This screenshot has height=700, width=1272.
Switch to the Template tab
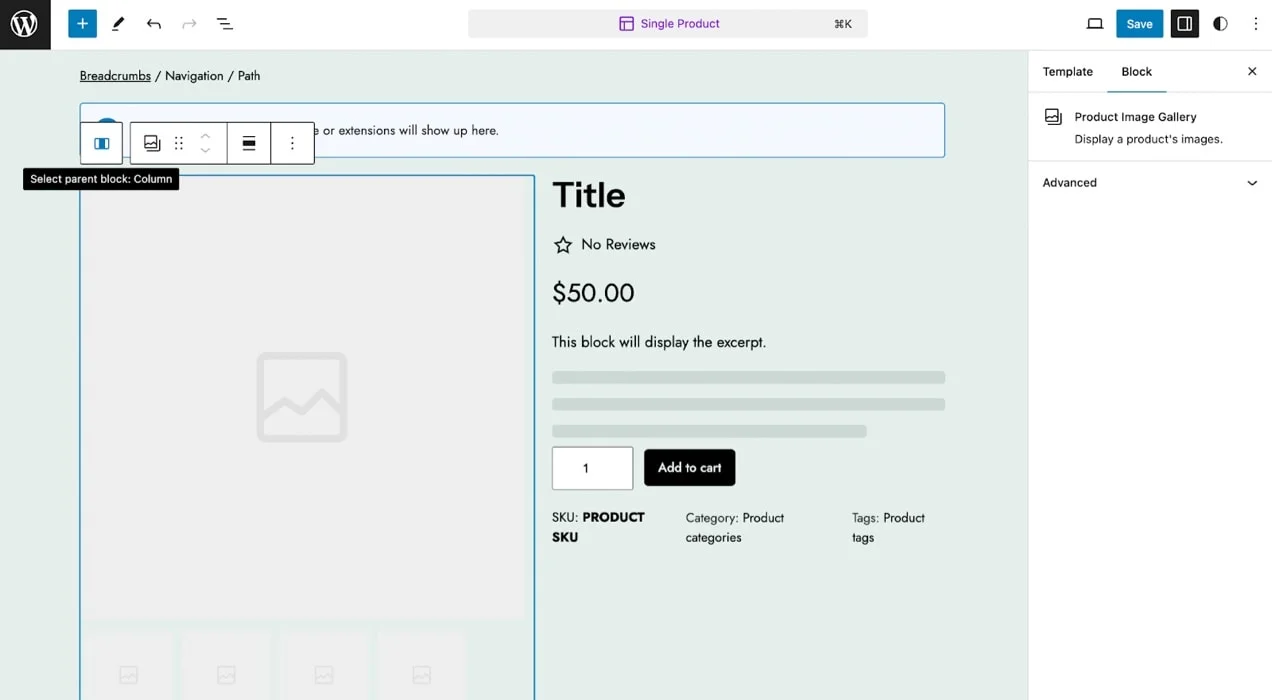(x=1067, y=72)
